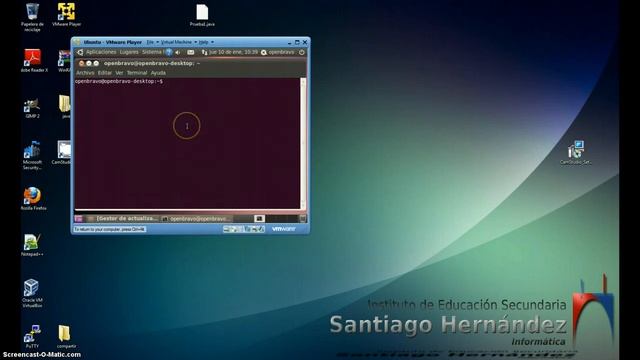Click the VMware Player title bar icon
The width and height of the screenshot is (640, 360).
[77, 42]
